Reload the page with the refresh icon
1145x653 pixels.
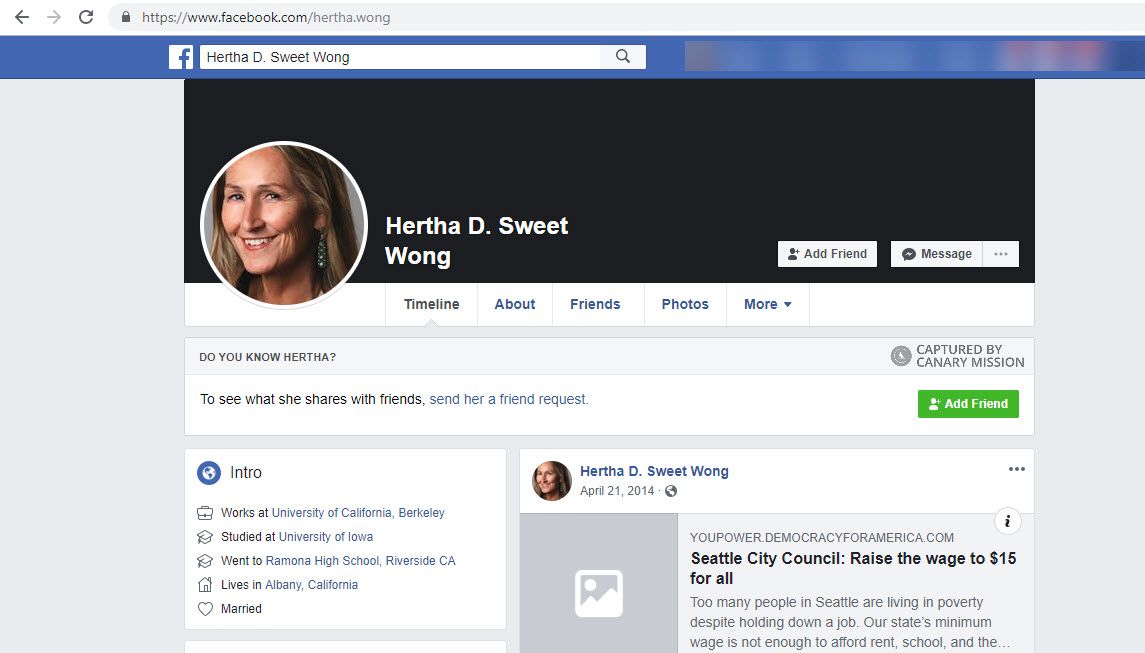click(86, 16)
